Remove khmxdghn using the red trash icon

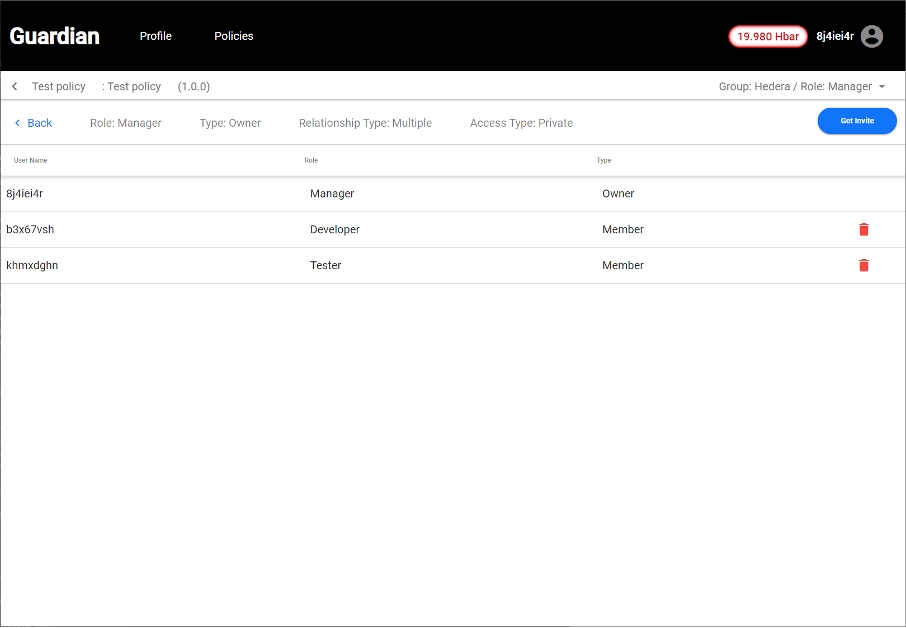point(864,266)
